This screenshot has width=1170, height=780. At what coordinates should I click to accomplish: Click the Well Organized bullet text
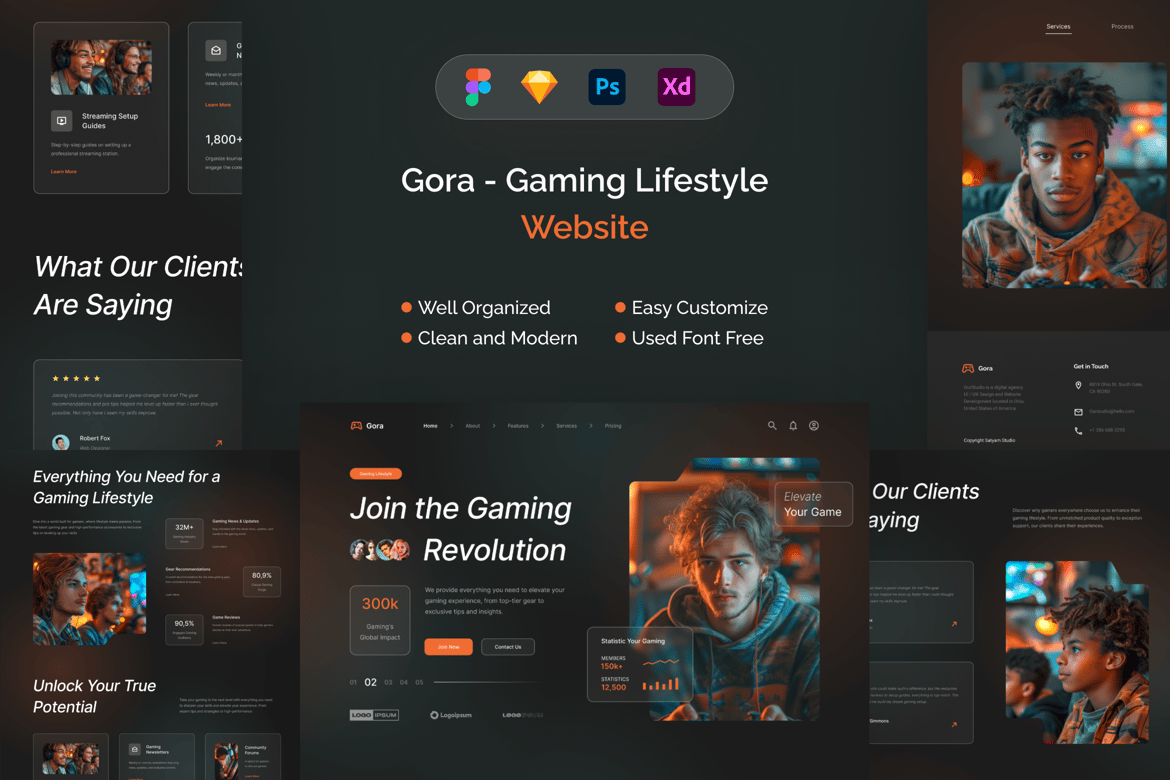(484, 308)
